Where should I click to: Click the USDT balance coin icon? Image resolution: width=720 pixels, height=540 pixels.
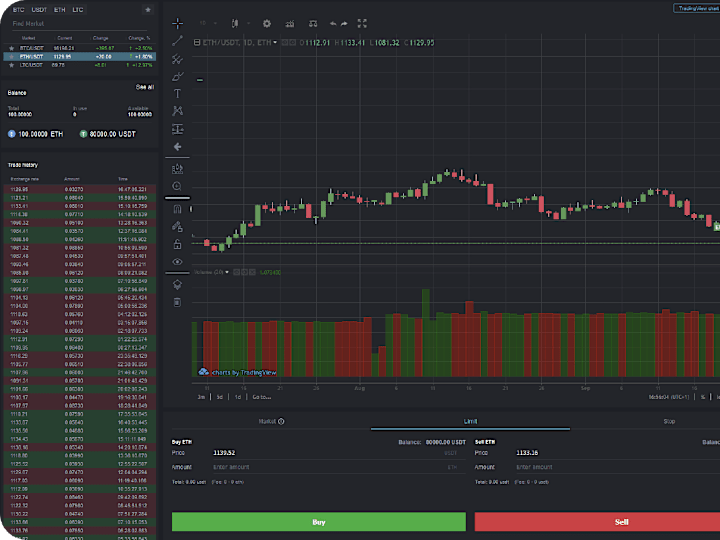pyautogui.click(x=84, y=134)
